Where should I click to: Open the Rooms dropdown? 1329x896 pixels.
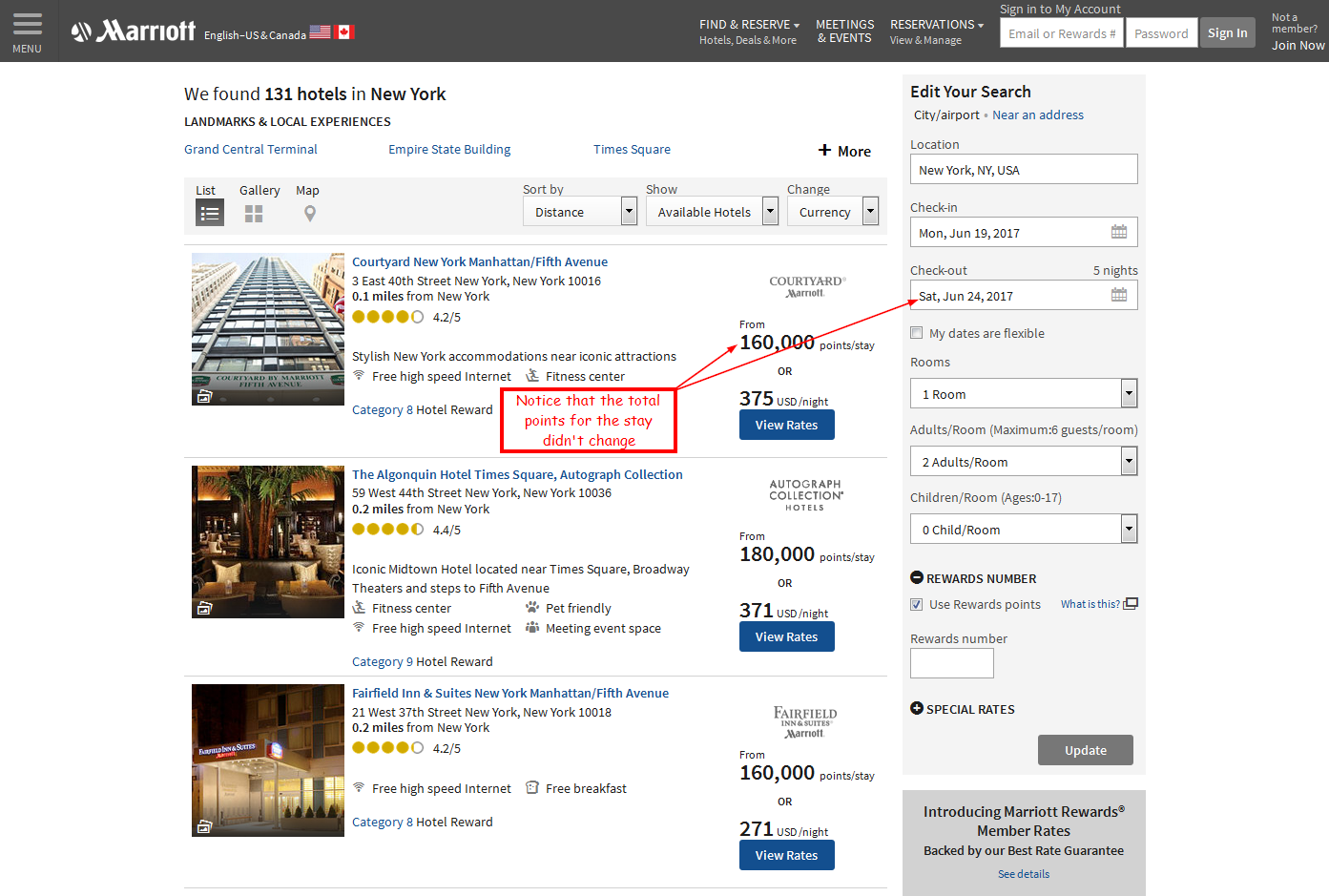pyautogui.click(x=1024, y=394)
